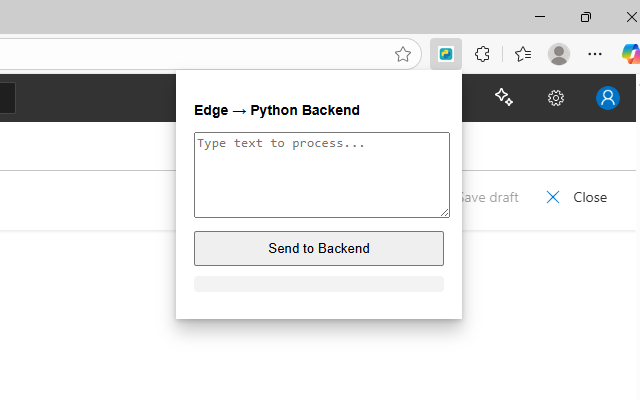Open the blue account icon in header

(607, 97)
